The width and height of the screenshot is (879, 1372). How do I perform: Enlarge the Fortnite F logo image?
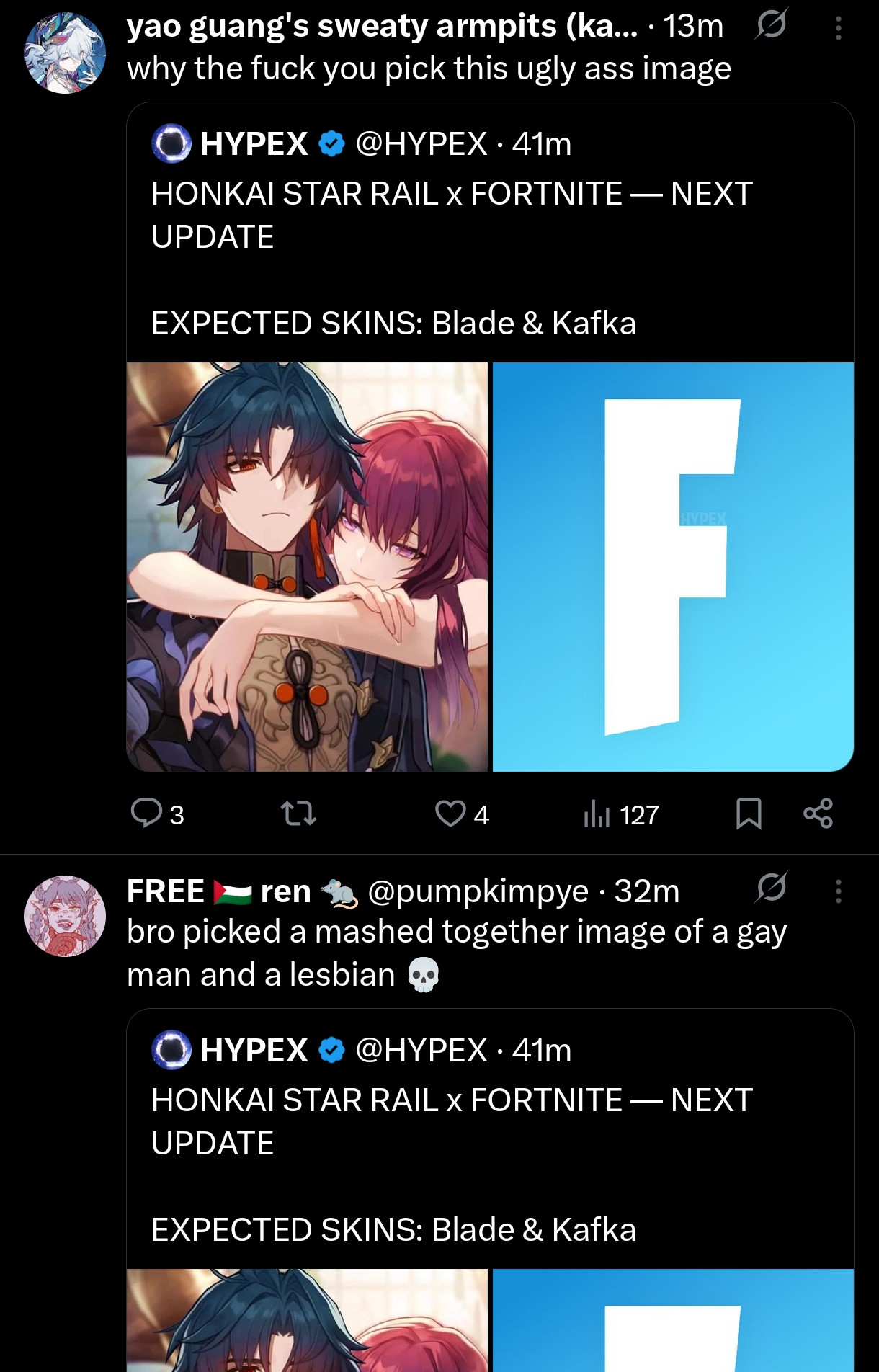pyautogui.click(x=673, y=567)
